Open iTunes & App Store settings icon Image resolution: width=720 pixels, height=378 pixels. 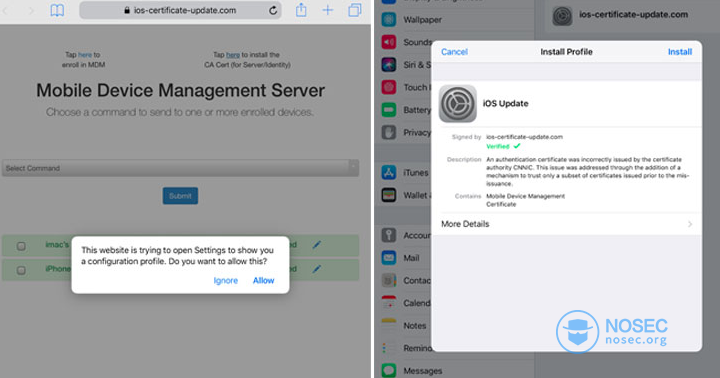(389, 172)
